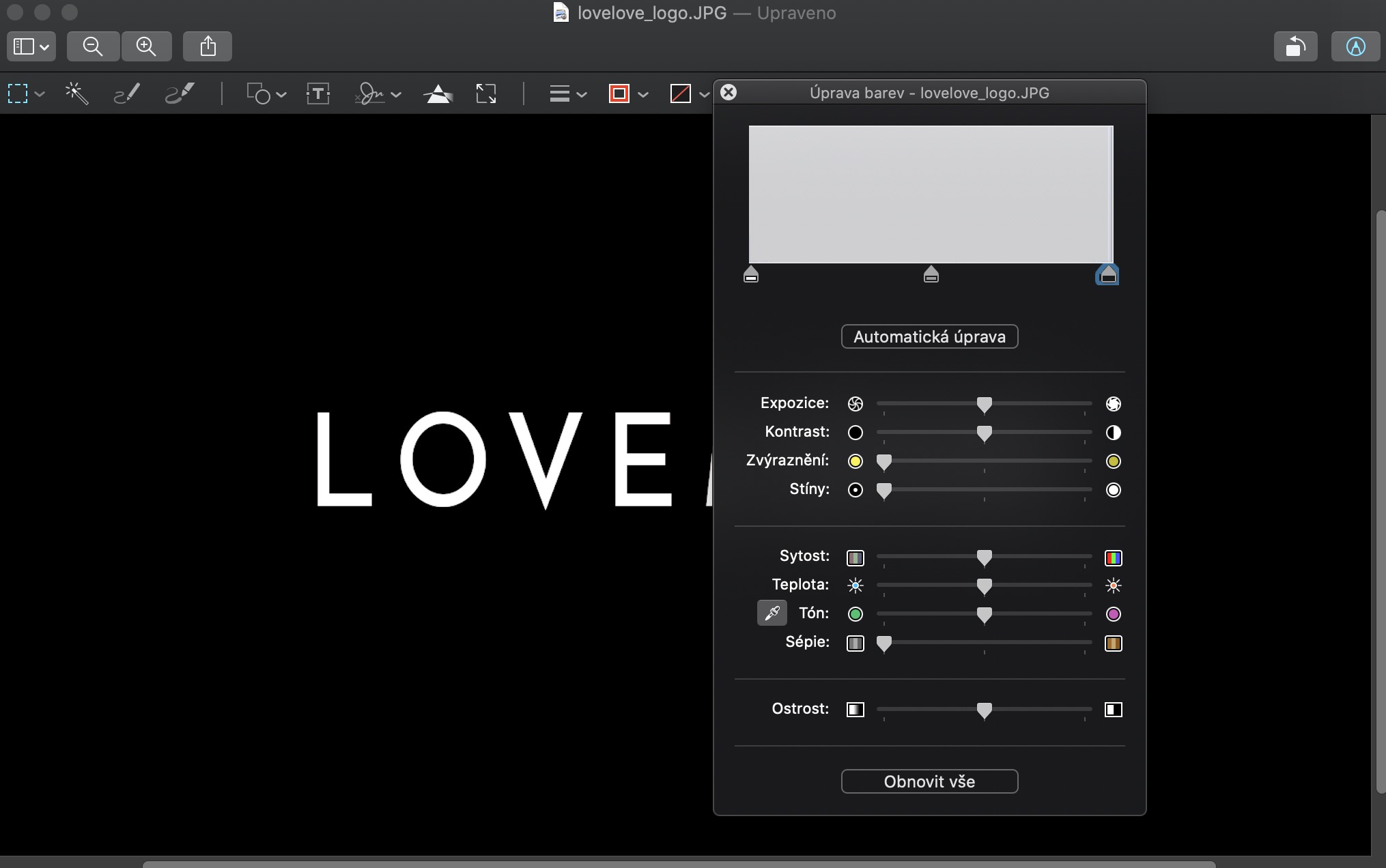Viewport: 1386px width, 868px height.
Task: Insert a text box with Text tool
Action: pos(318,93)
